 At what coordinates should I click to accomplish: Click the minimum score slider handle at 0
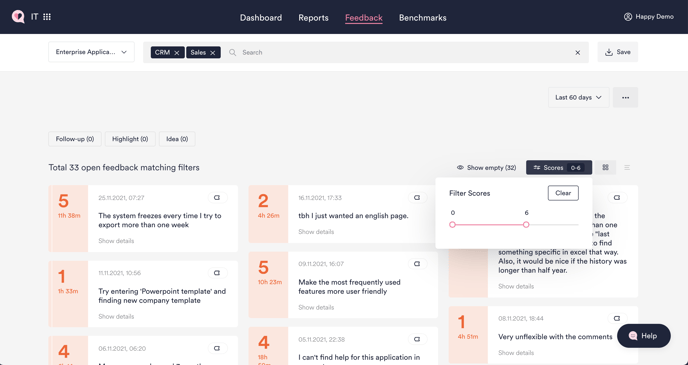[452, 225]
